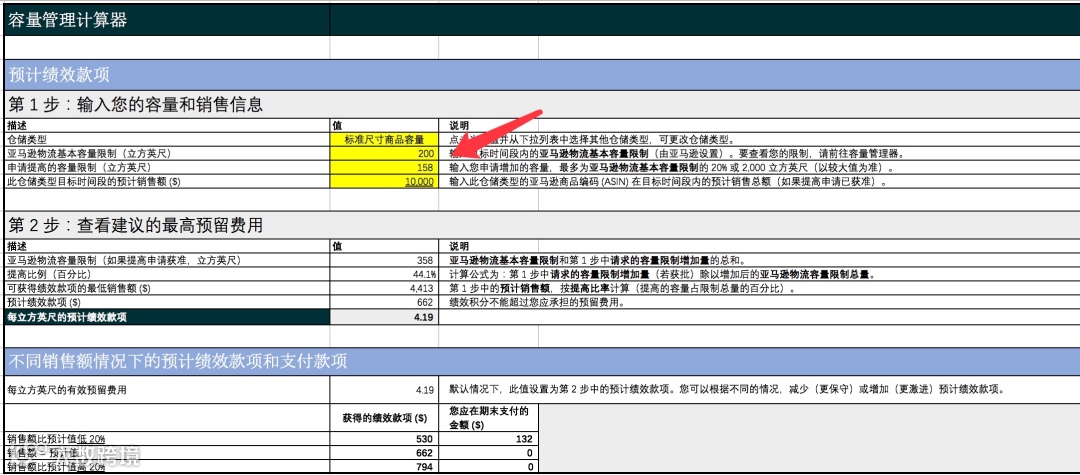Click the 提高比例（百分比） label
Viewport: 1080px width, 475px height.
tap(51, 274)
